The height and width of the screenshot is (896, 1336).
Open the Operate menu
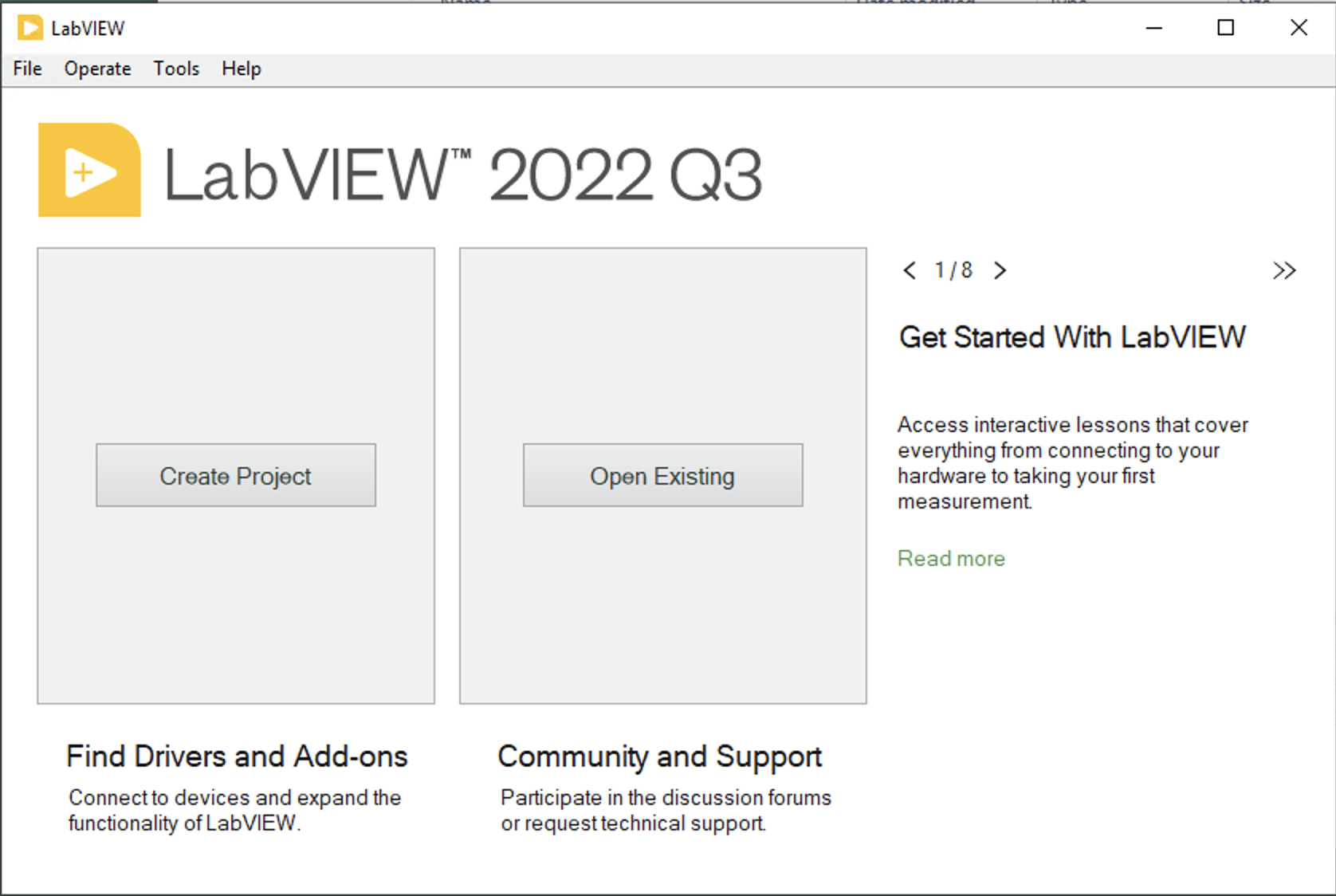97,69
